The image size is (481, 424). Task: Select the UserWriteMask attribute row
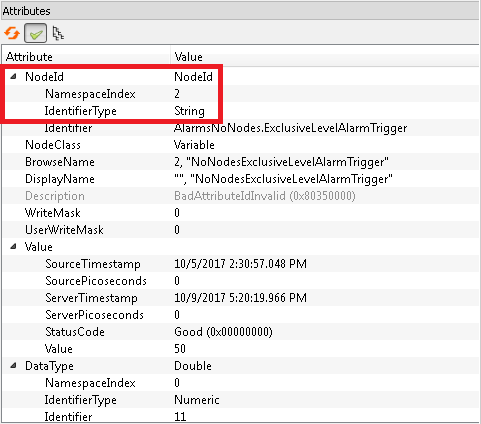(x=241, y=230)
